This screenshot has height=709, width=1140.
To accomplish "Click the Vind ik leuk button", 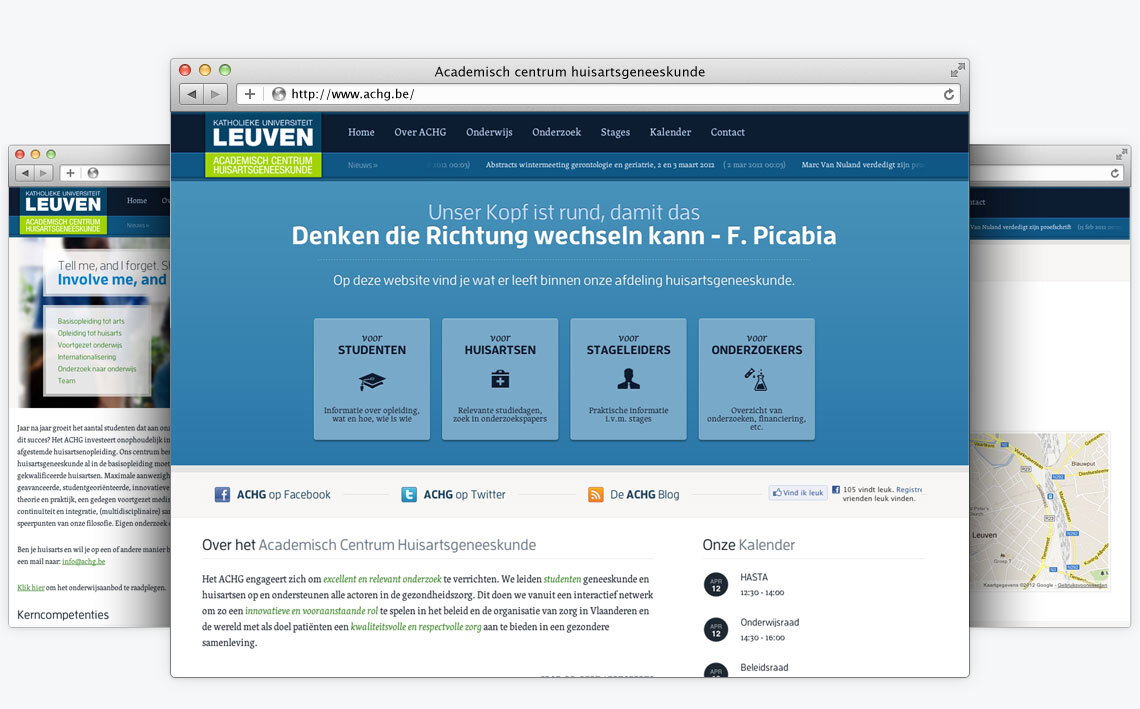I will pos(798,492).
